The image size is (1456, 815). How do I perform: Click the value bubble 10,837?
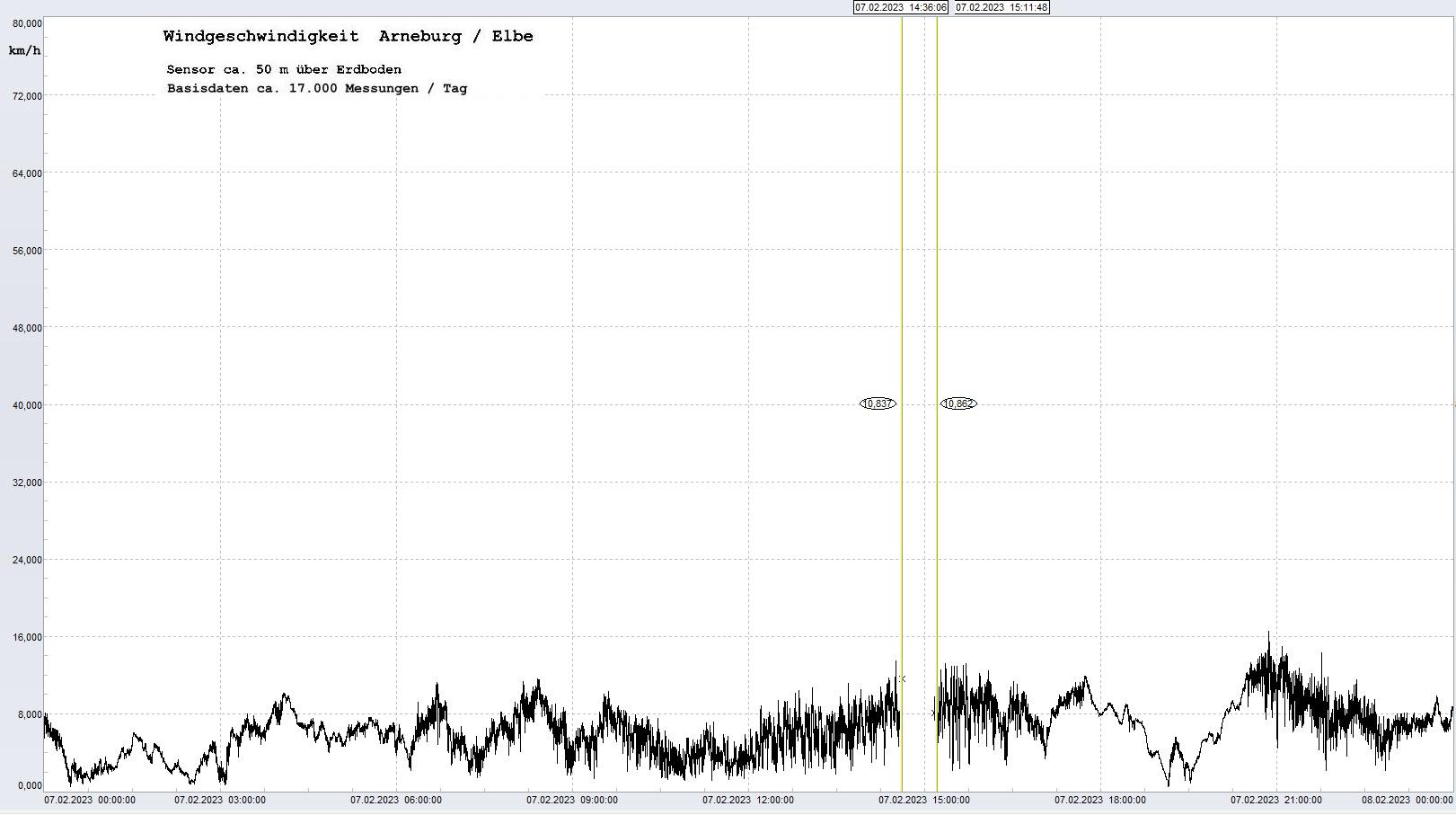(x=878, y=403)
